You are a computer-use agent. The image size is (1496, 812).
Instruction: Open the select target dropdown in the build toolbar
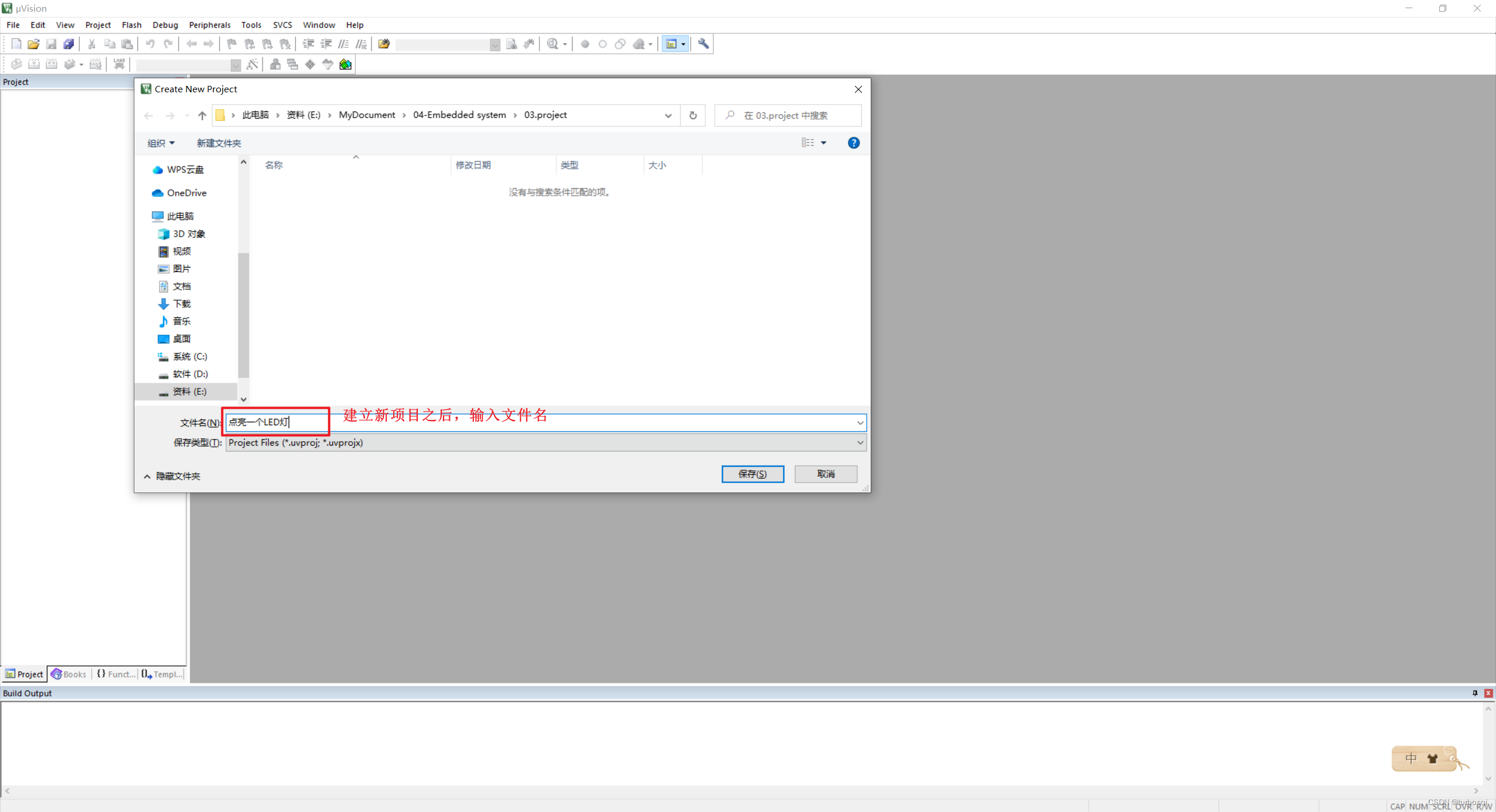pos(236,65)
